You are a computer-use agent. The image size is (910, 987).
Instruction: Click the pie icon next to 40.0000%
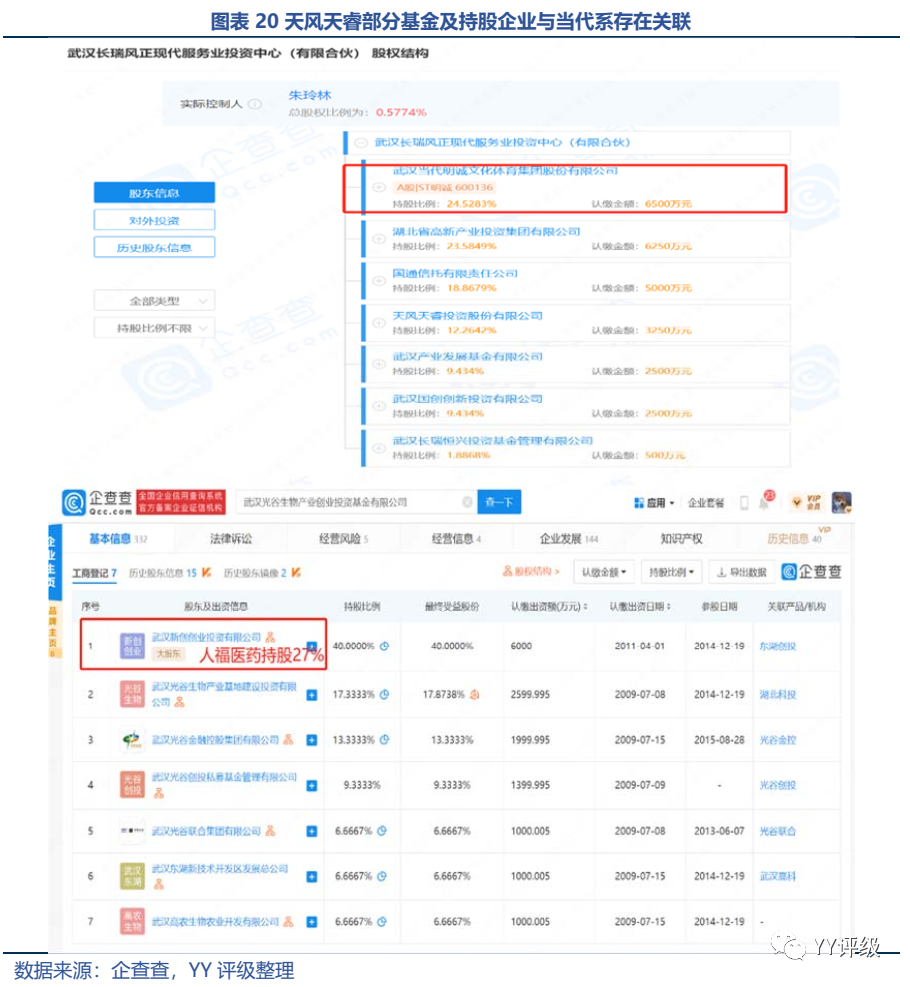point(385,646)
